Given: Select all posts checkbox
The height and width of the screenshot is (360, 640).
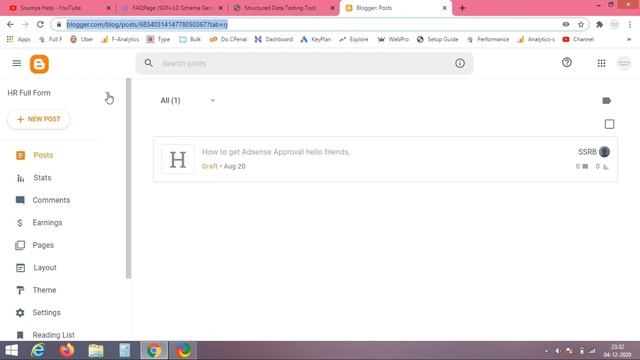Looking at the screenshot, I should click(x=609, y=124).
